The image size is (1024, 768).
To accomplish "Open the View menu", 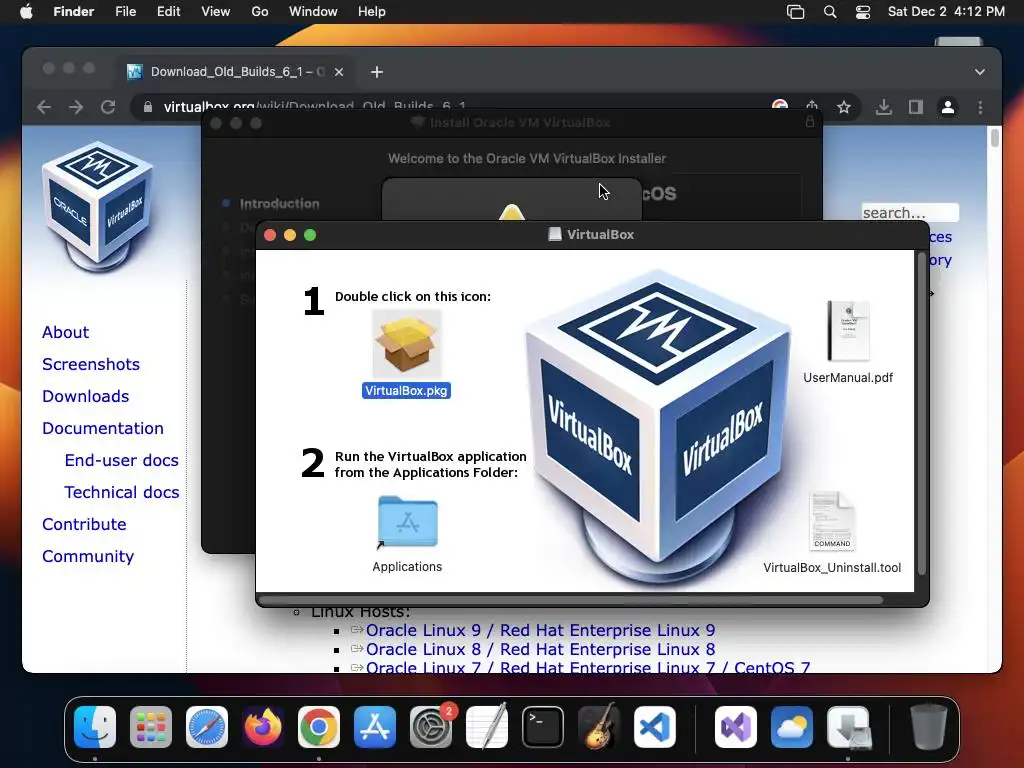I will [216, 12].
